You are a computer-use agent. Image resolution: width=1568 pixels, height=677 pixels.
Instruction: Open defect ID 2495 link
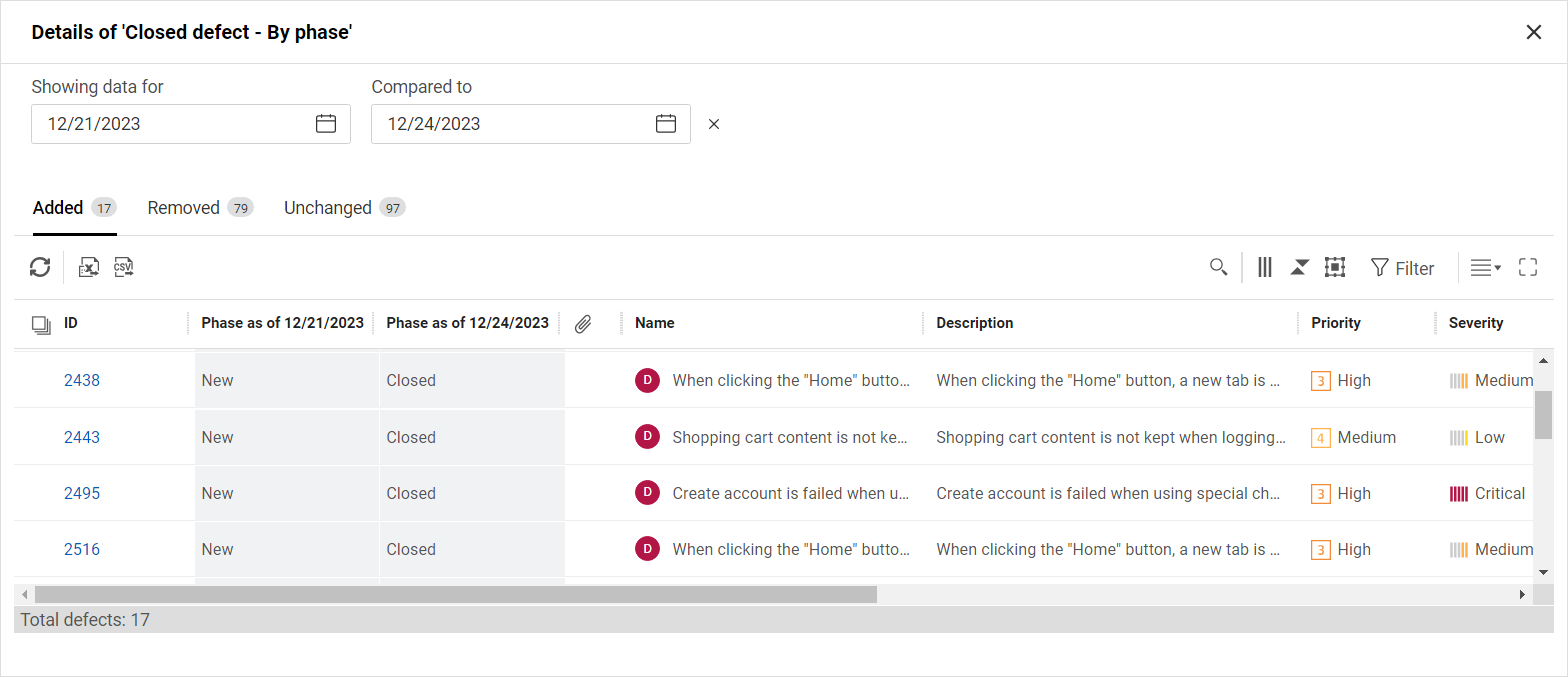(82, 493)
